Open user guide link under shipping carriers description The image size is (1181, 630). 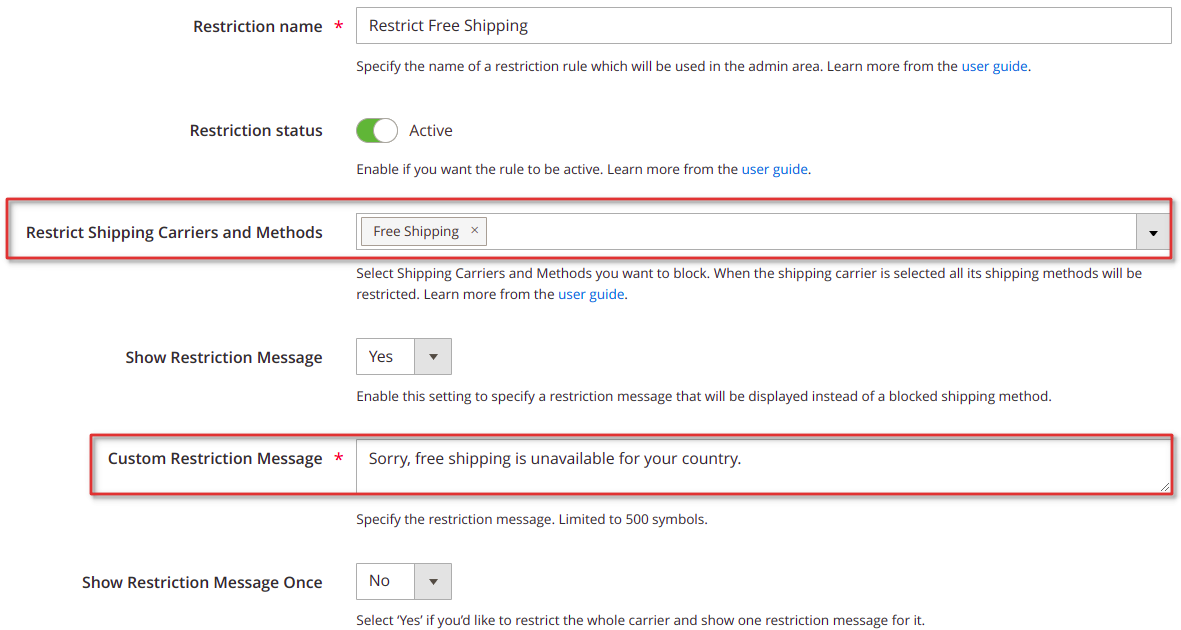click(x=591, y=295)
